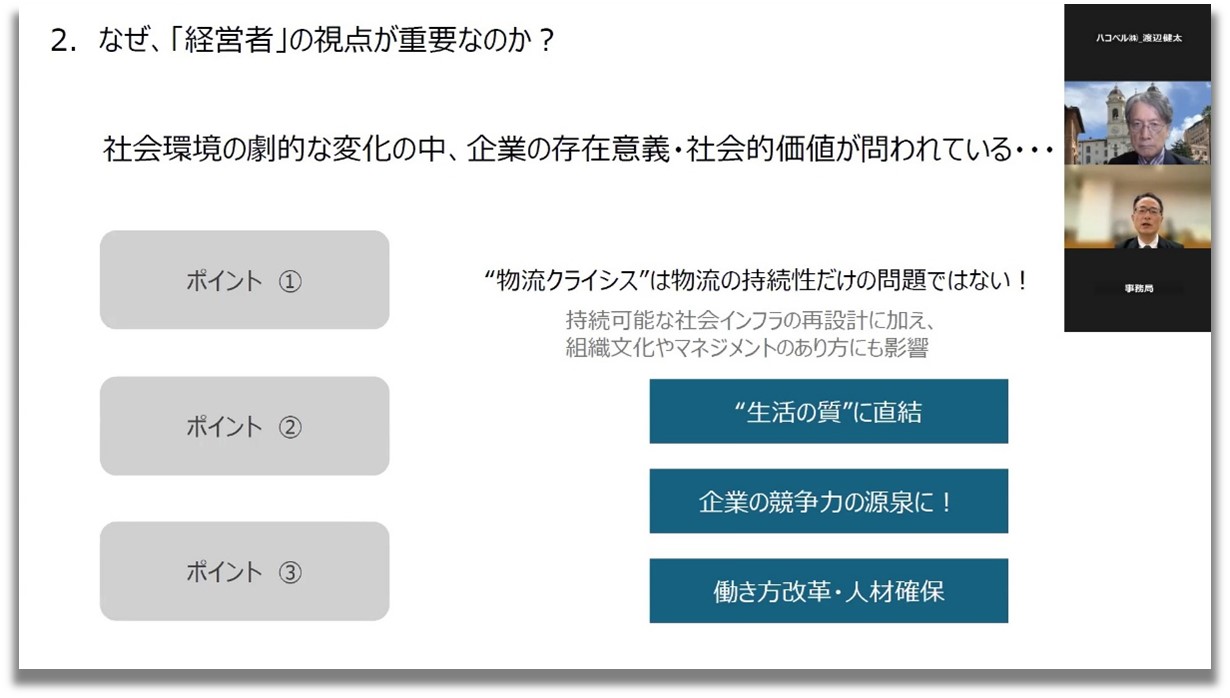The height and width of the screenshot is (698, 1230).
Task: Click the black area below the 事務局 label
Action: (x=1137, y=314)
